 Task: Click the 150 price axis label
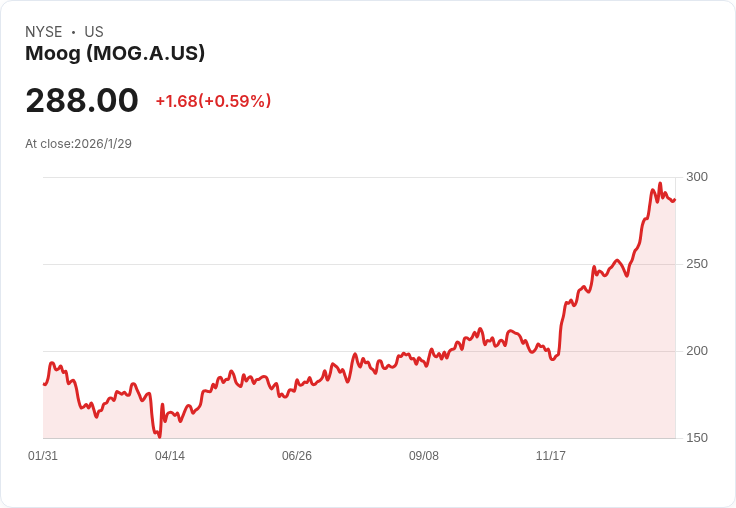click(697, 438)
